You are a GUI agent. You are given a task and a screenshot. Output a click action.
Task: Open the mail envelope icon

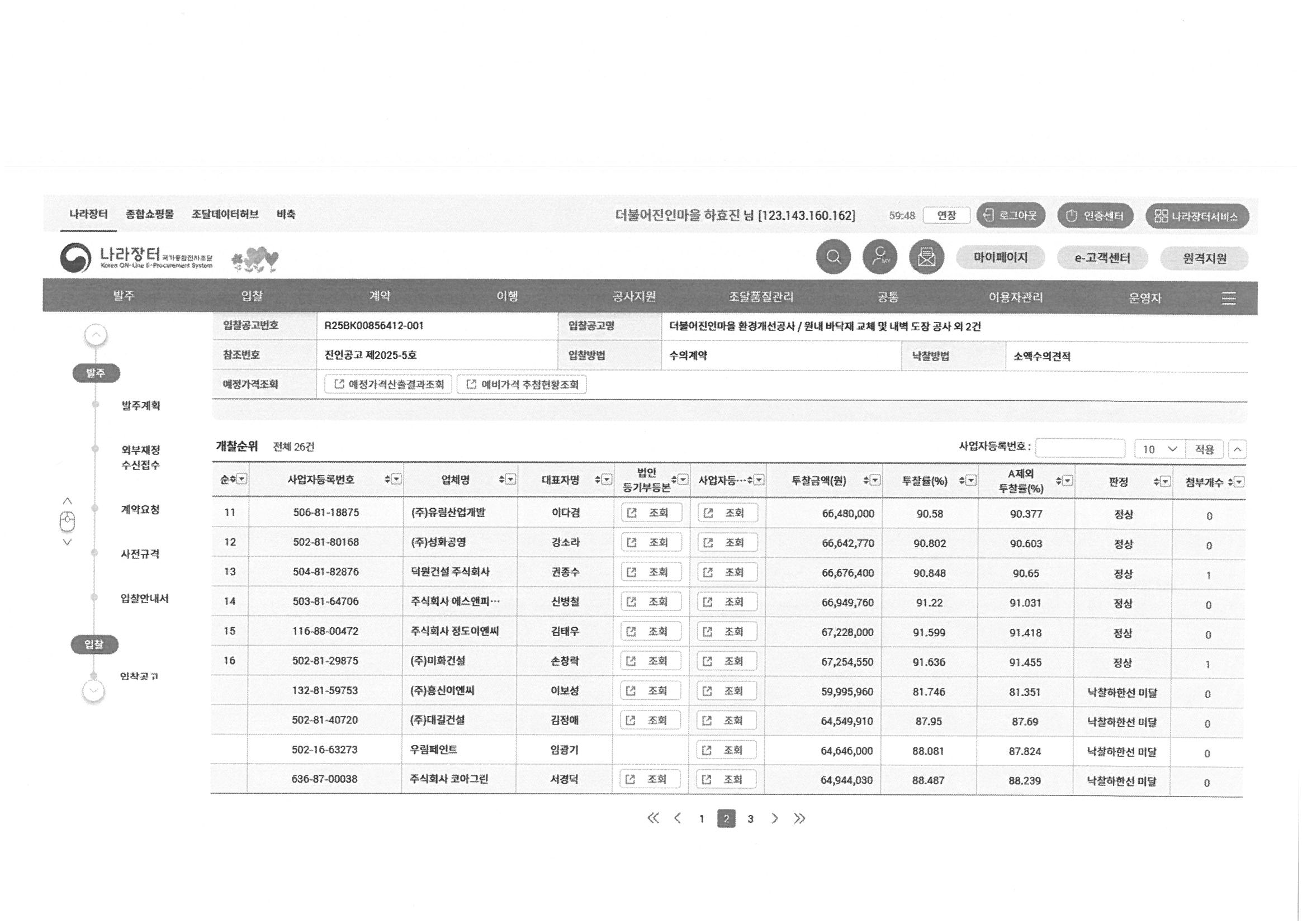[927, 257]
